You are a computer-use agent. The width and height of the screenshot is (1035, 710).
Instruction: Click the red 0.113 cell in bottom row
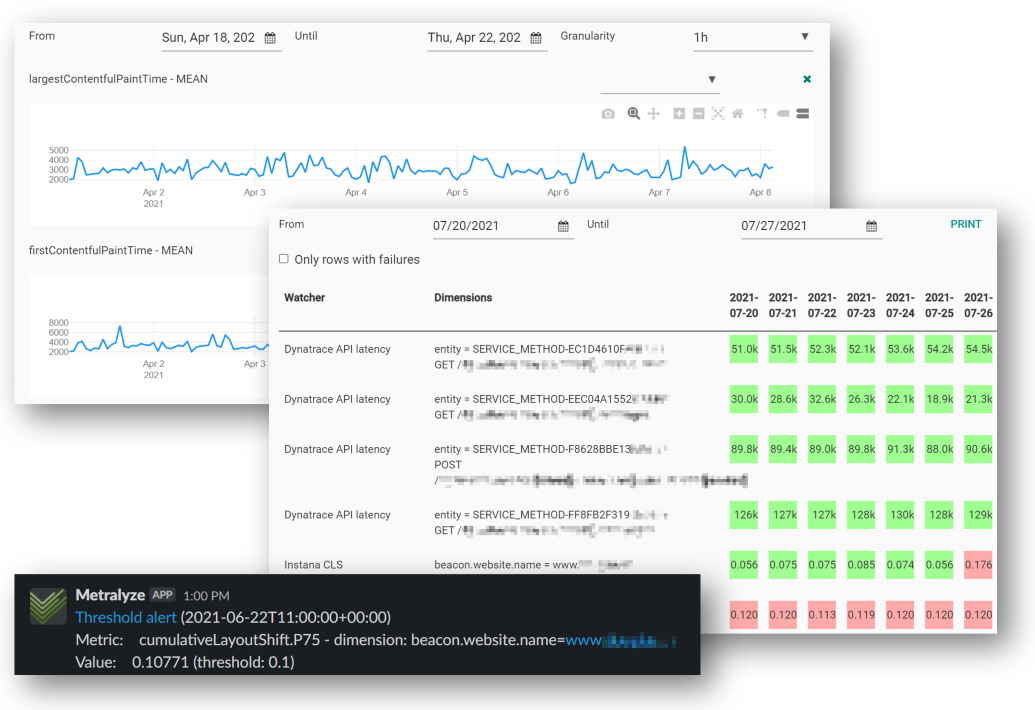point(822,614)
